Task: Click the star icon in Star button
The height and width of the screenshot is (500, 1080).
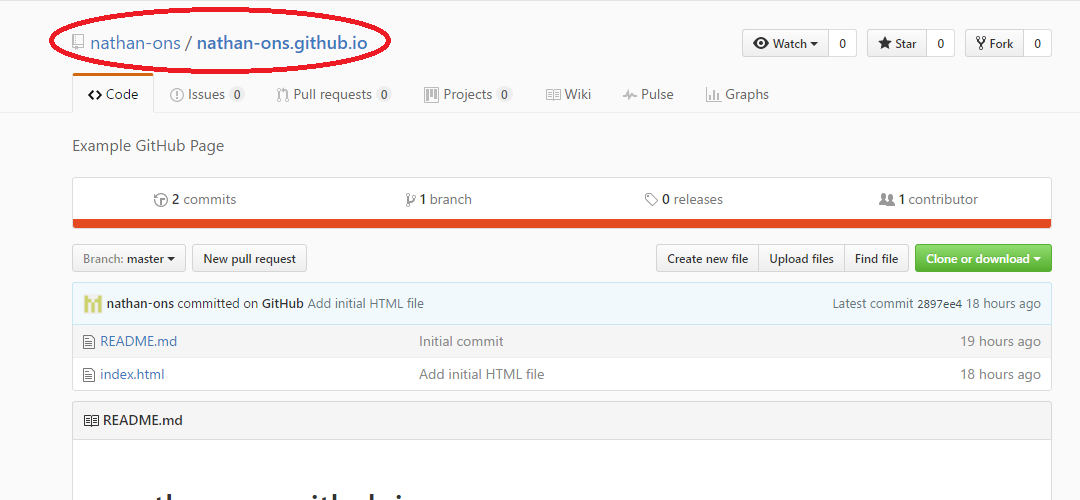Action: 885,43
